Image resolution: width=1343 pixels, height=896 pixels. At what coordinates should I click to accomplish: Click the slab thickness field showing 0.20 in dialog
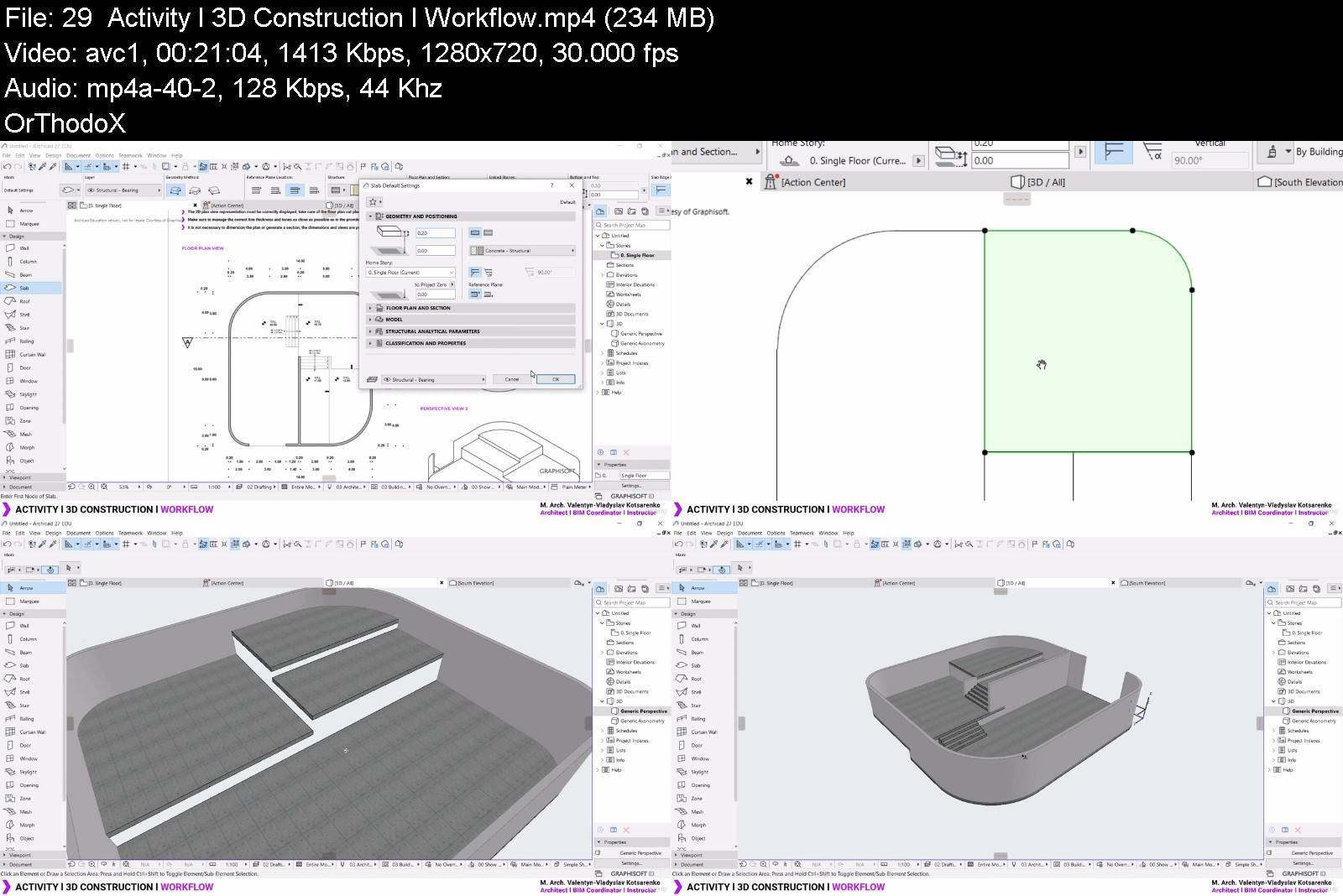(436, 233)
